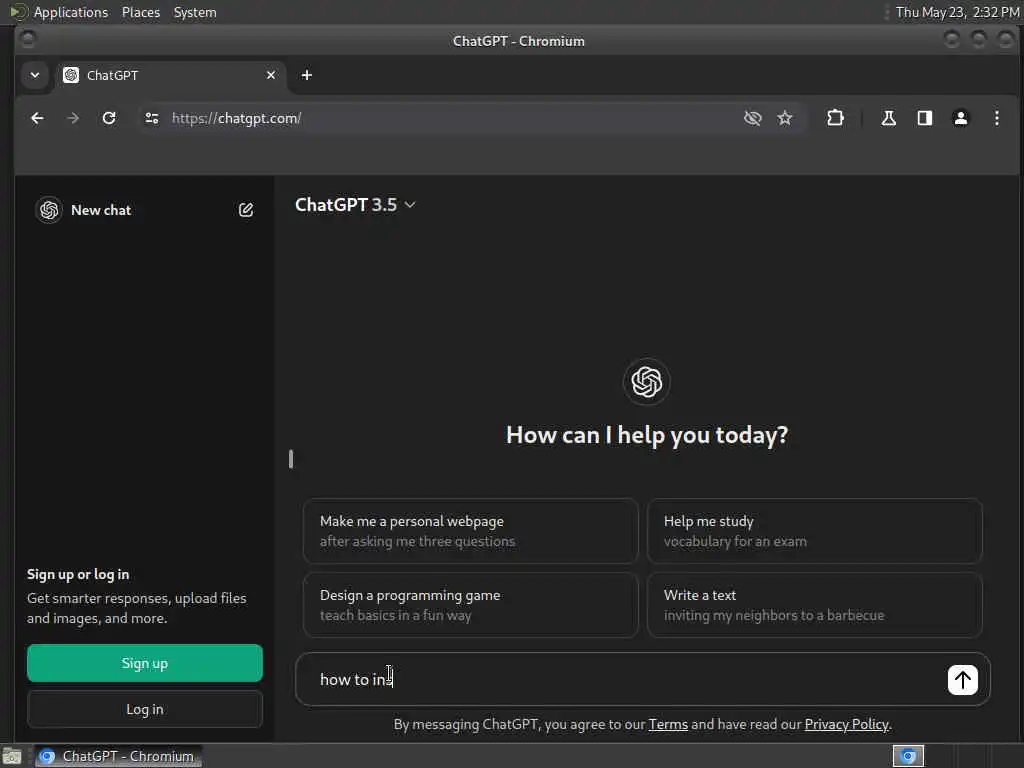Bookmark this tab with the star icon
Screen dimensions: 1024x768
784,118
